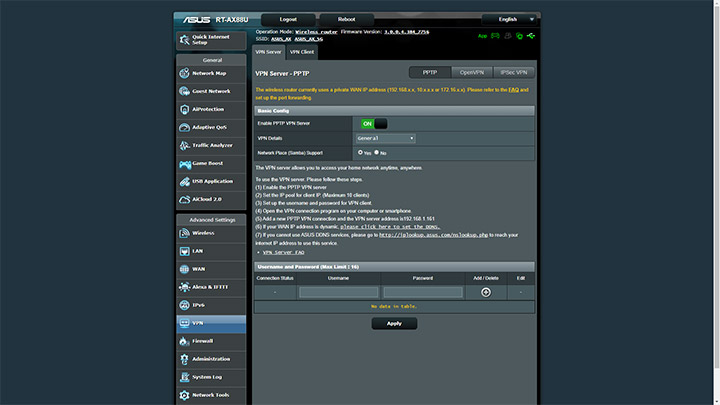Click the game controller status icon
720x405 pixels.
495,36
